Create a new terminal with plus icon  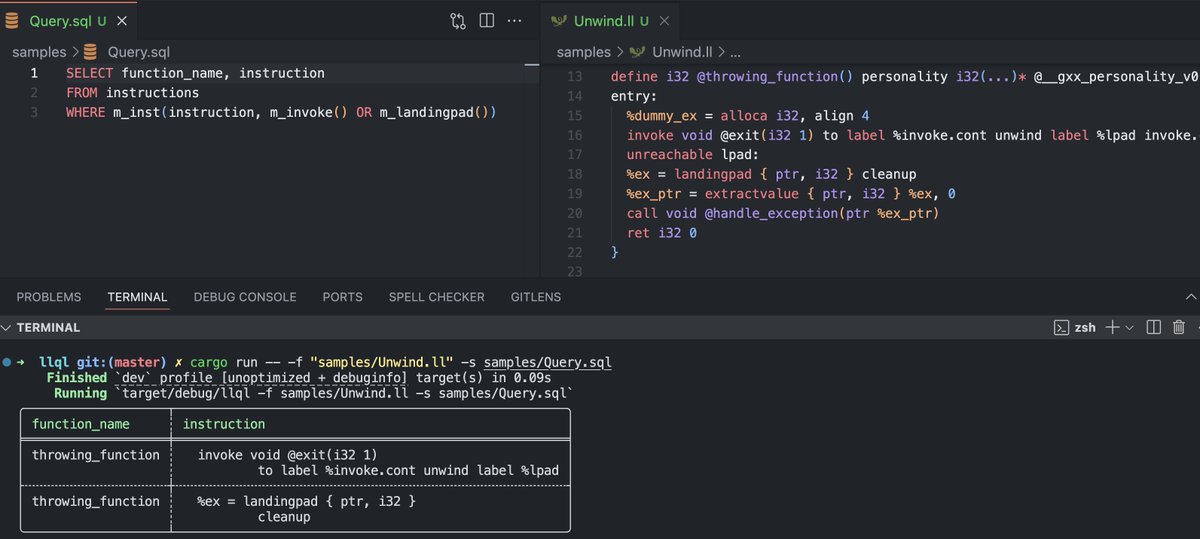[1111, 327]
